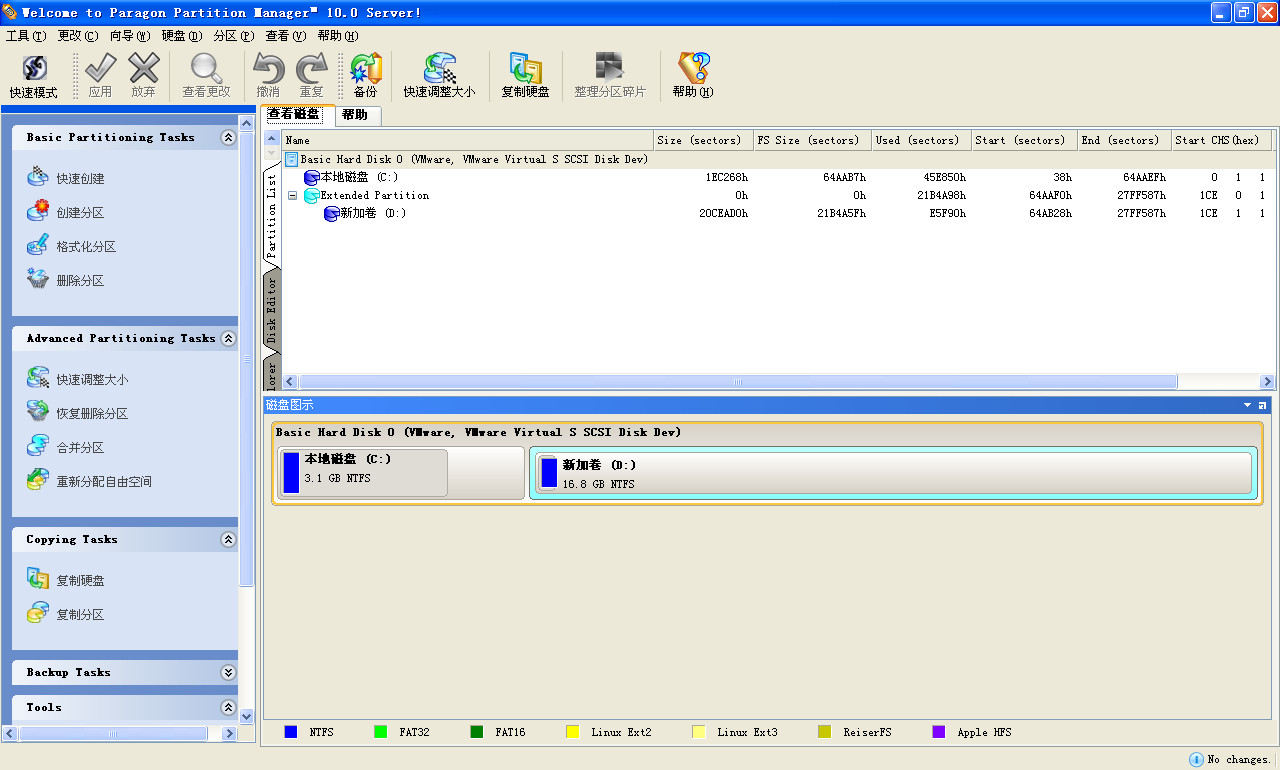Choose sidebar 快速调整大小 task
Screen dimensions: 1280x770
(92, 380)
